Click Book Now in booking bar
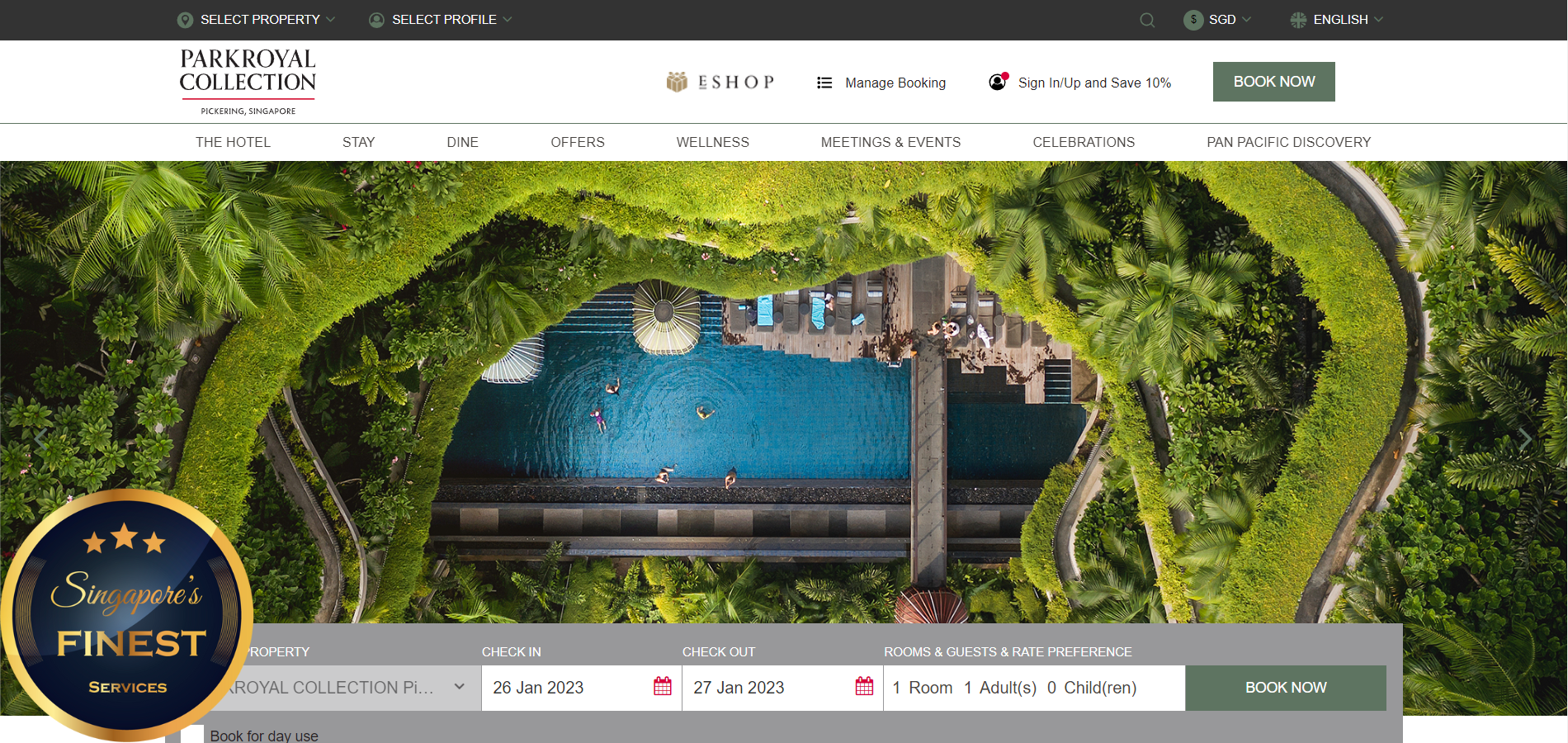This screenshot has height=743, width=1568. pyautogui.click(x=1285, y=688)
